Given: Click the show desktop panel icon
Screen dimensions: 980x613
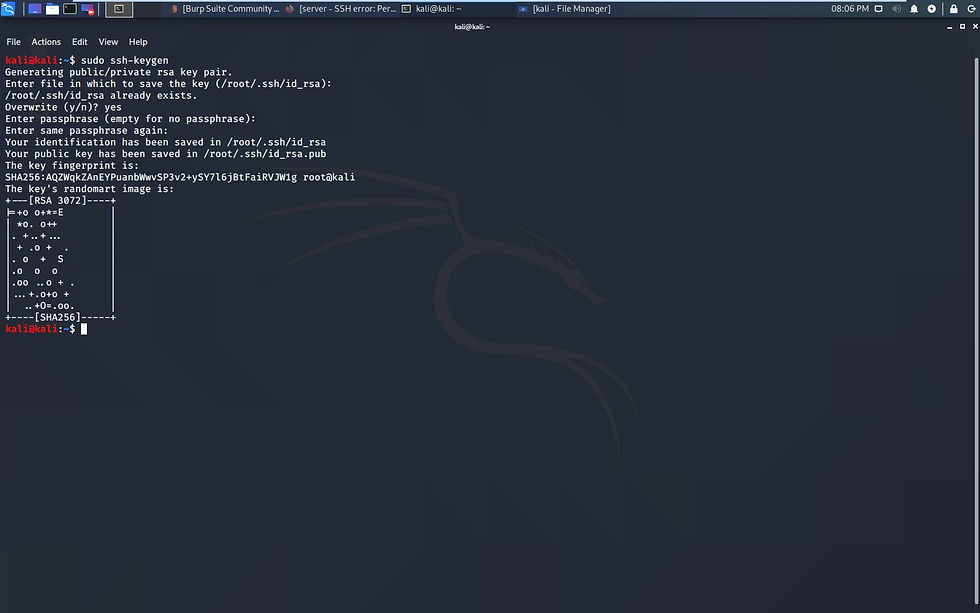Looking at the screenshot, I should [34, 9].
